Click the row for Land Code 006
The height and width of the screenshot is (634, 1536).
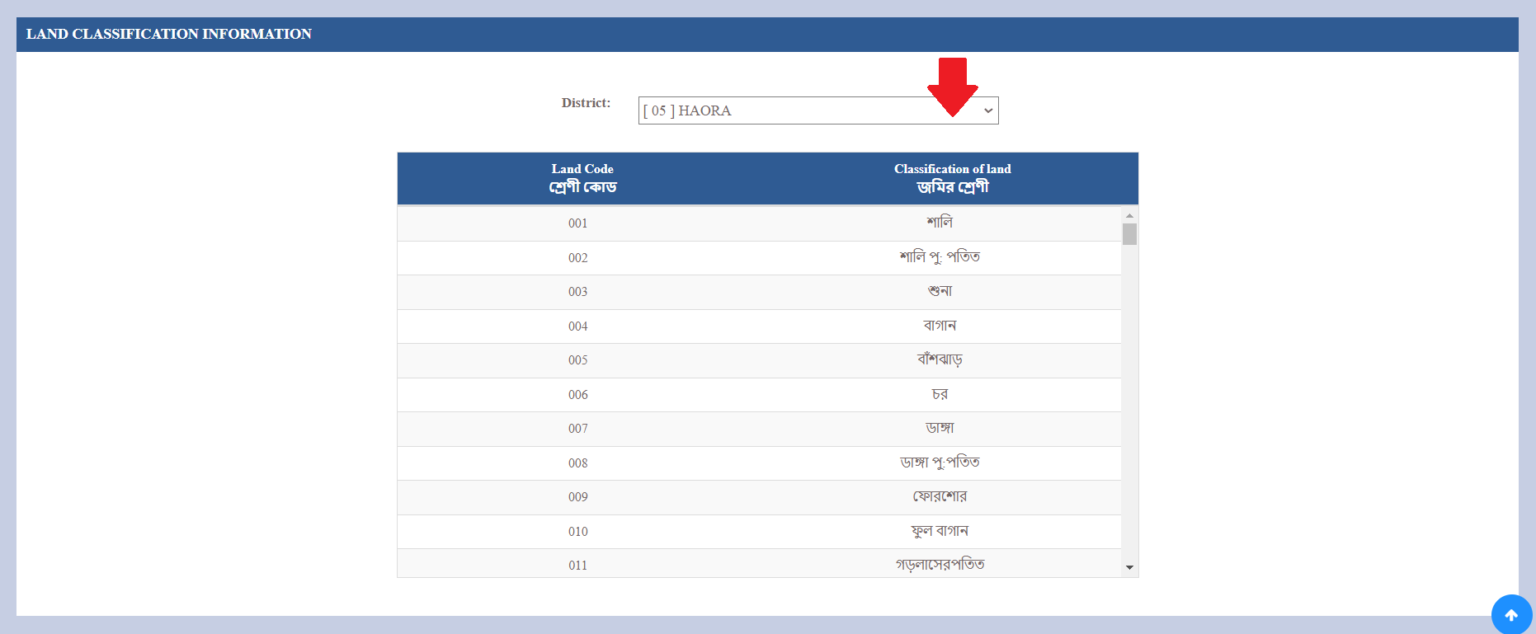[762, 394]
